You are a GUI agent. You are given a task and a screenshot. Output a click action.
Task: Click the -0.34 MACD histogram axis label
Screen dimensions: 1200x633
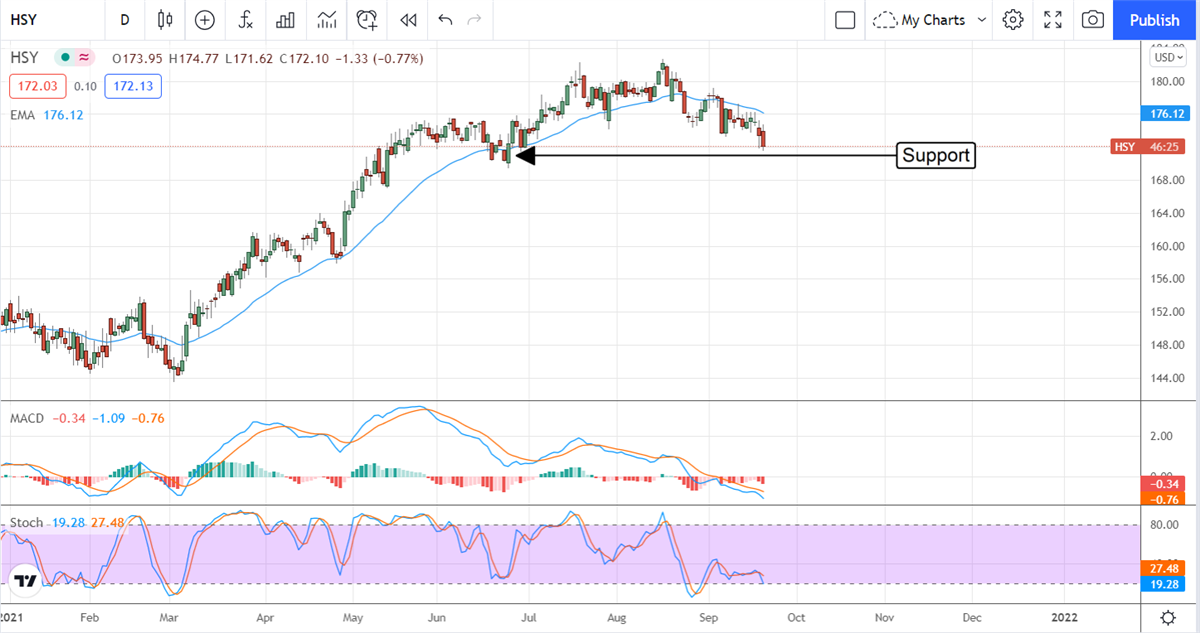click(x=1161, y=485)
